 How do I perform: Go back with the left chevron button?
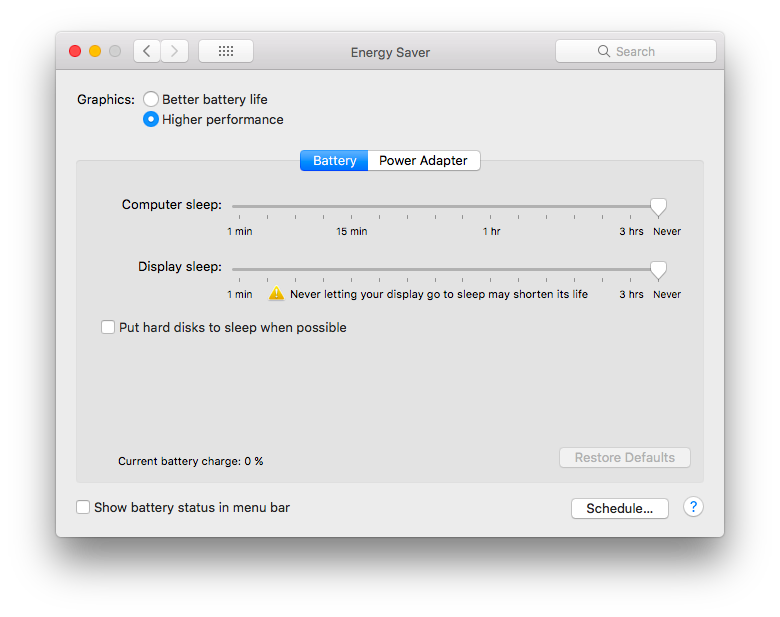tap(147, 51)
